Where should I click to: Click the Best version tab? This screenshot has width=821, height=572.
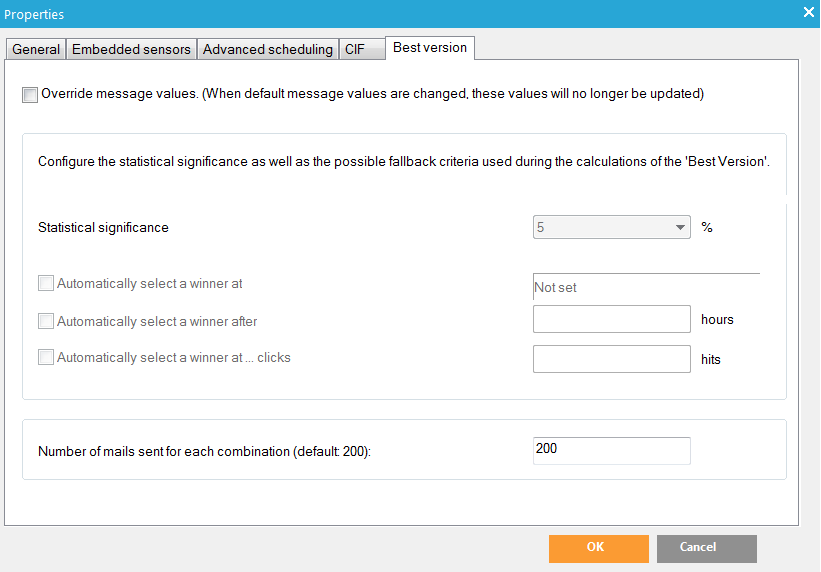point(430,47)
